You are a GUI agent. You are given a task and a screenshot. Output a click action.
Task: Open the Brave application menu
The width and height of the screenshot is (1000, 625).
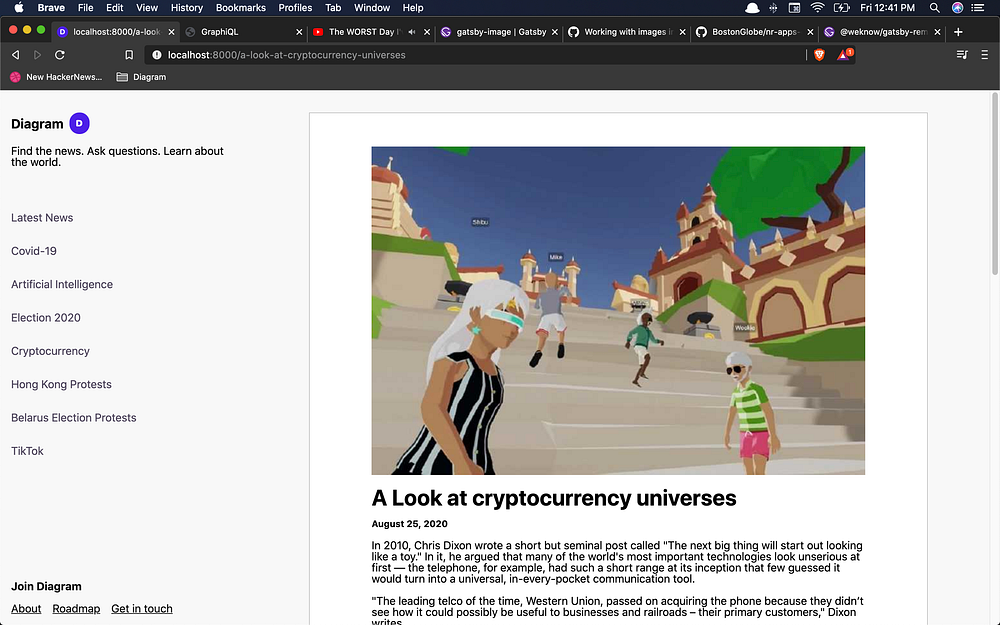51,8
